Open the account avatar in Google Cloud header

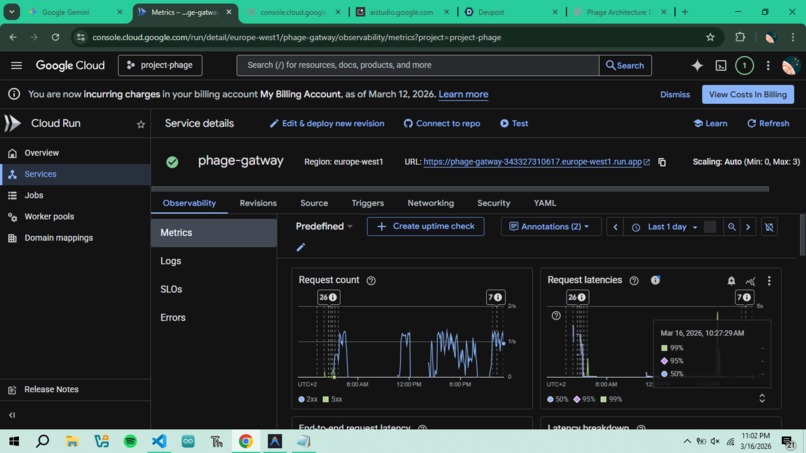(x=790, y=65)
